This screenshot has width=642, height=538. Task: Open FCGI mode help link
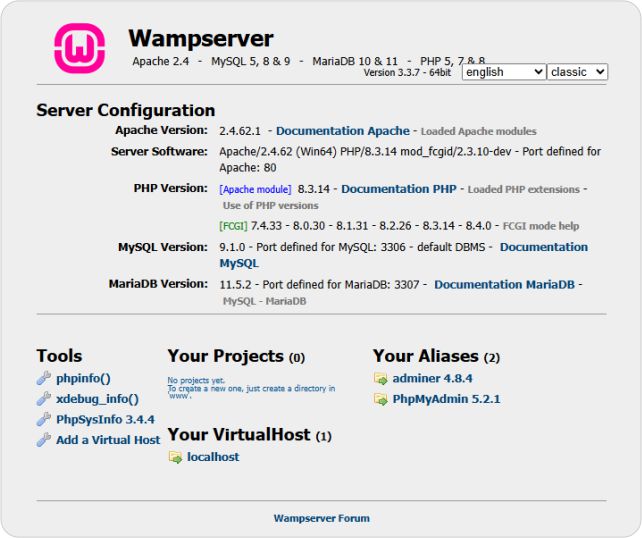click(x=541, y=226)
